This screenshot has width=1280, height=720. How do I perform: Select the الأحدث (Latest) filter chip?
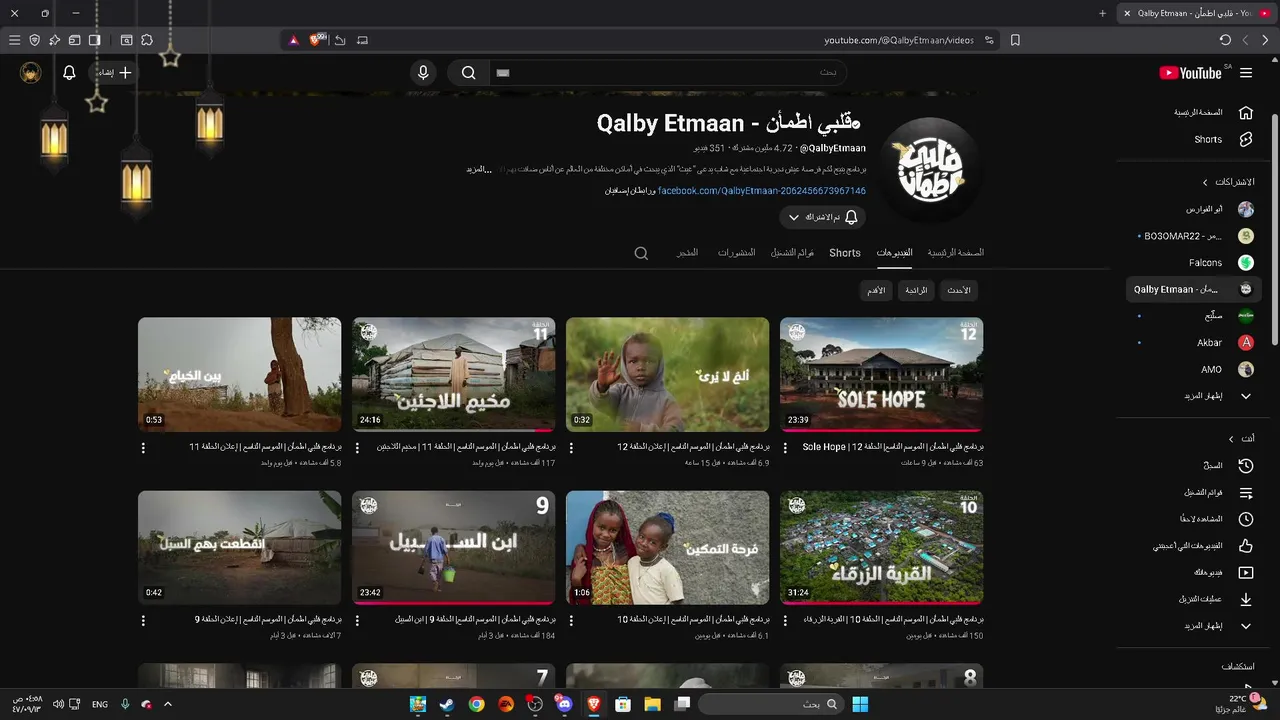click(958, 290)
